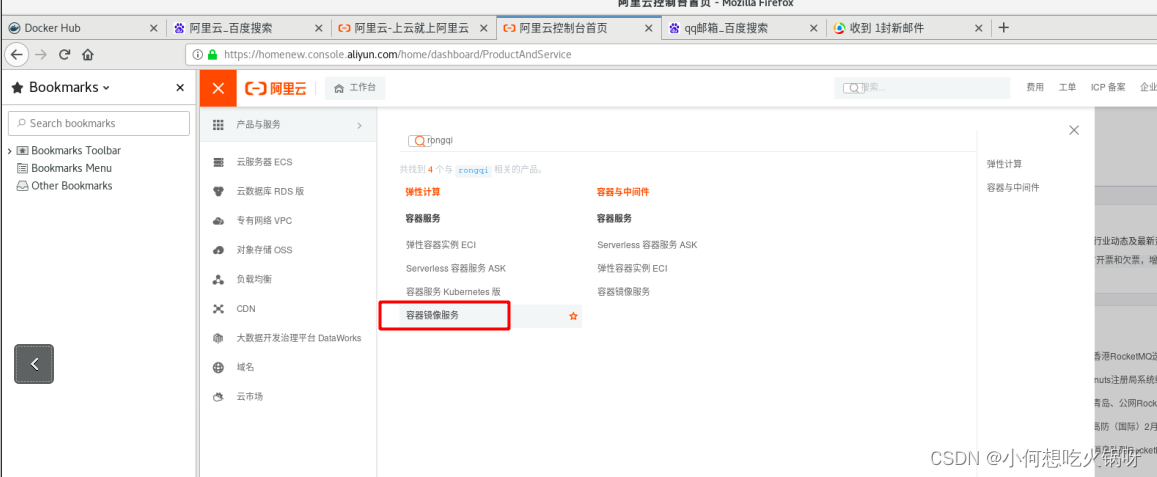Click the 专有网络 VPC cloud icon
This screenshot has width=1157, height=477.
[218, 221]
